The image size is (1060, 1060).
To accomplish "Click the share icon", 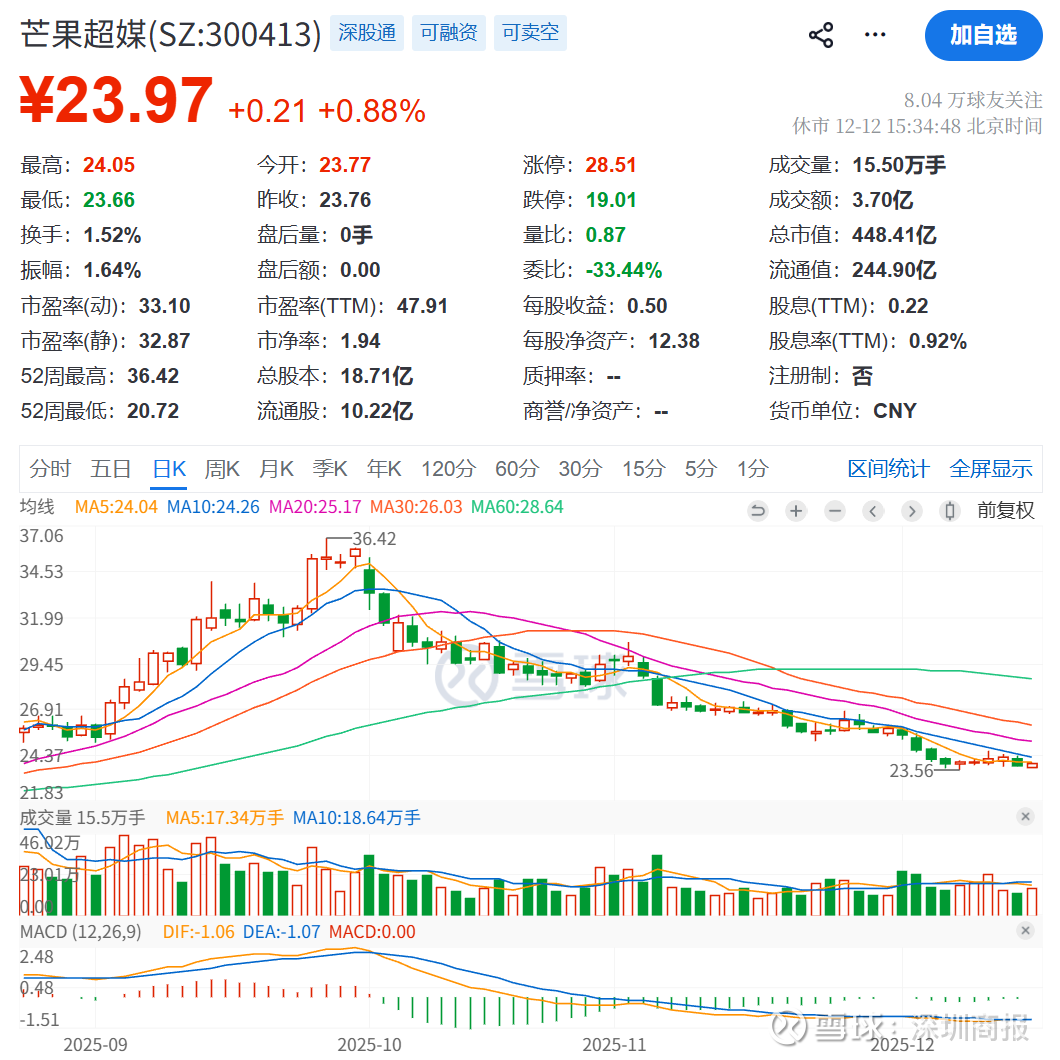I will (x=821, y=34).
